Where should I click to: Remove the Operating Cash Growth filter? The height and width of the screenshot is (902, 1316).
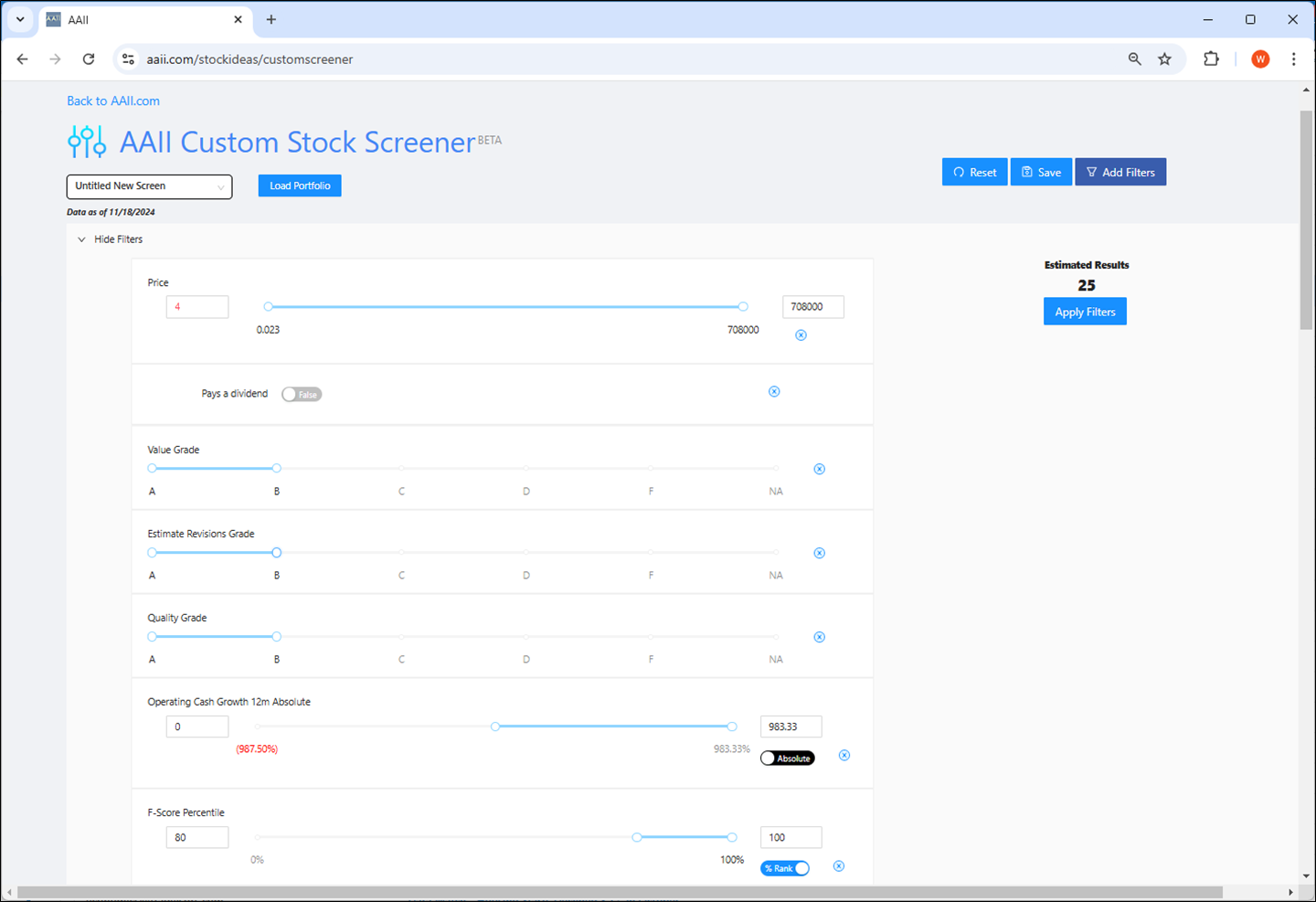point(844,755)
